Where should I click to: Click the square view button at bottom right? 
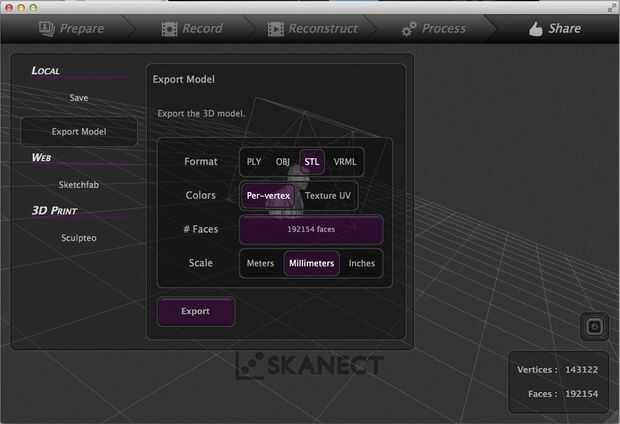594,327
